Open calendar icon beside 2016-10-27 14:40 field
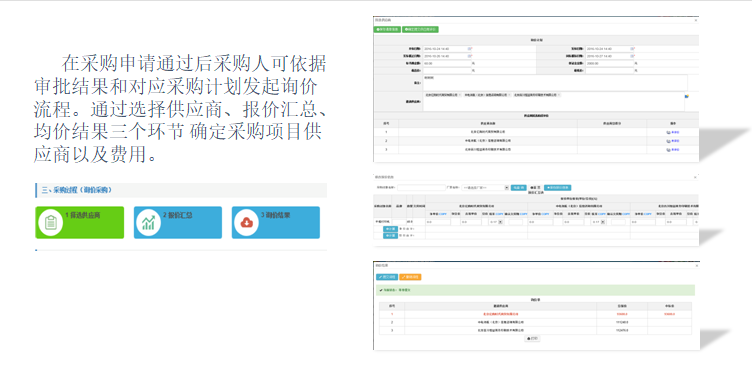The height and width of the screenshot is (367, 752). coord(632,56)
